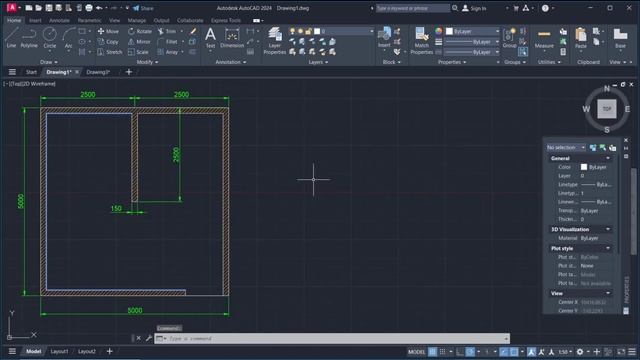Click Sign In
This screenshot has height=360, width=640.
click(474, 8)
